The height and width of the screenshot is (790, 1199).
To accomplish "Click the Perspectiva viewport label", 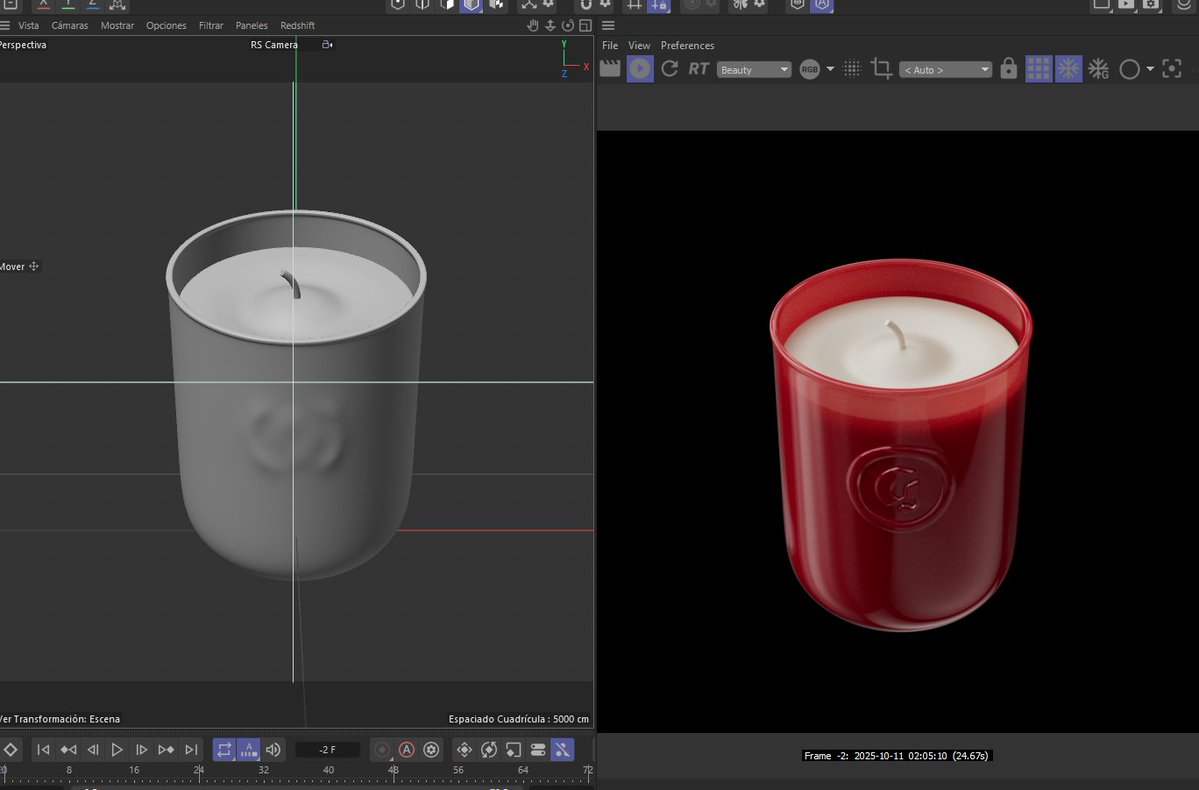I will click(23, 44).
